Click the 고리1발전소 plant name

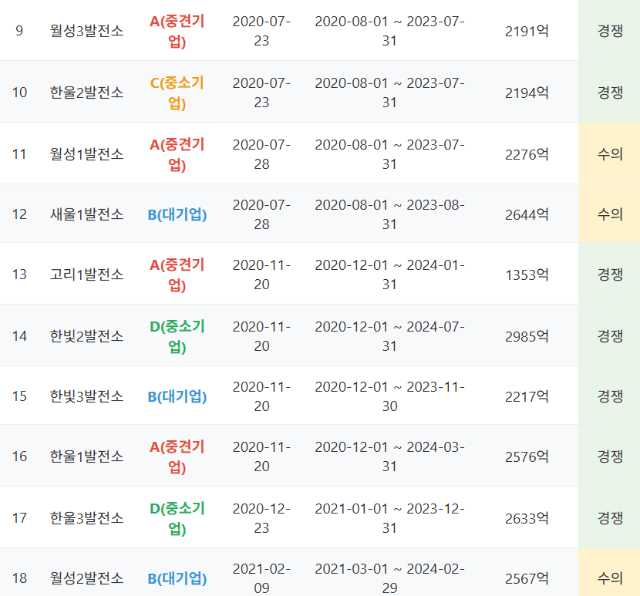click(x=87, y=274)
